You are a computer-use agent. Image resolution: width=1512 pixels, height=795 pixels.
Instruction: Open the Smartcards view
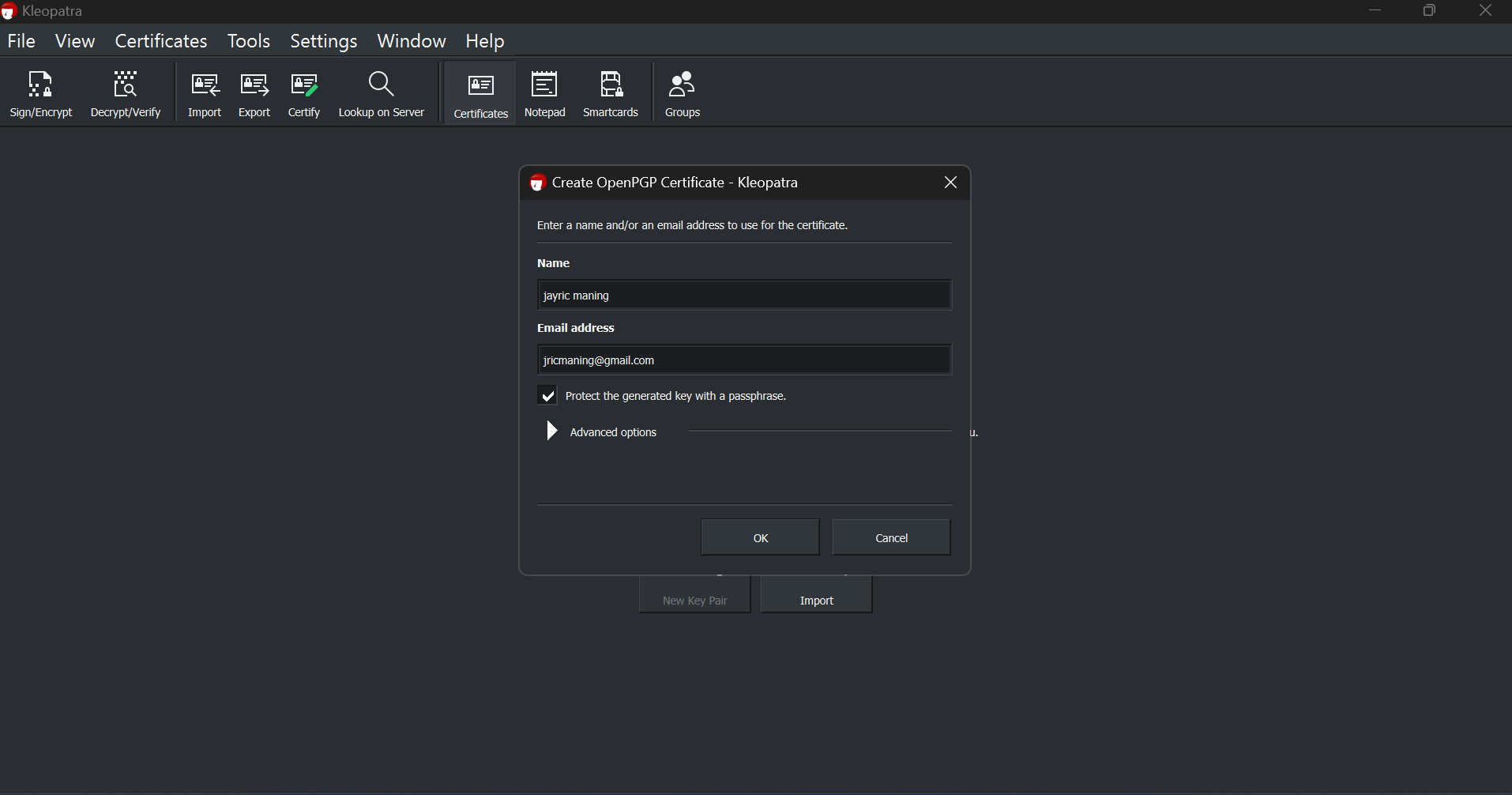tap(611, 94)
